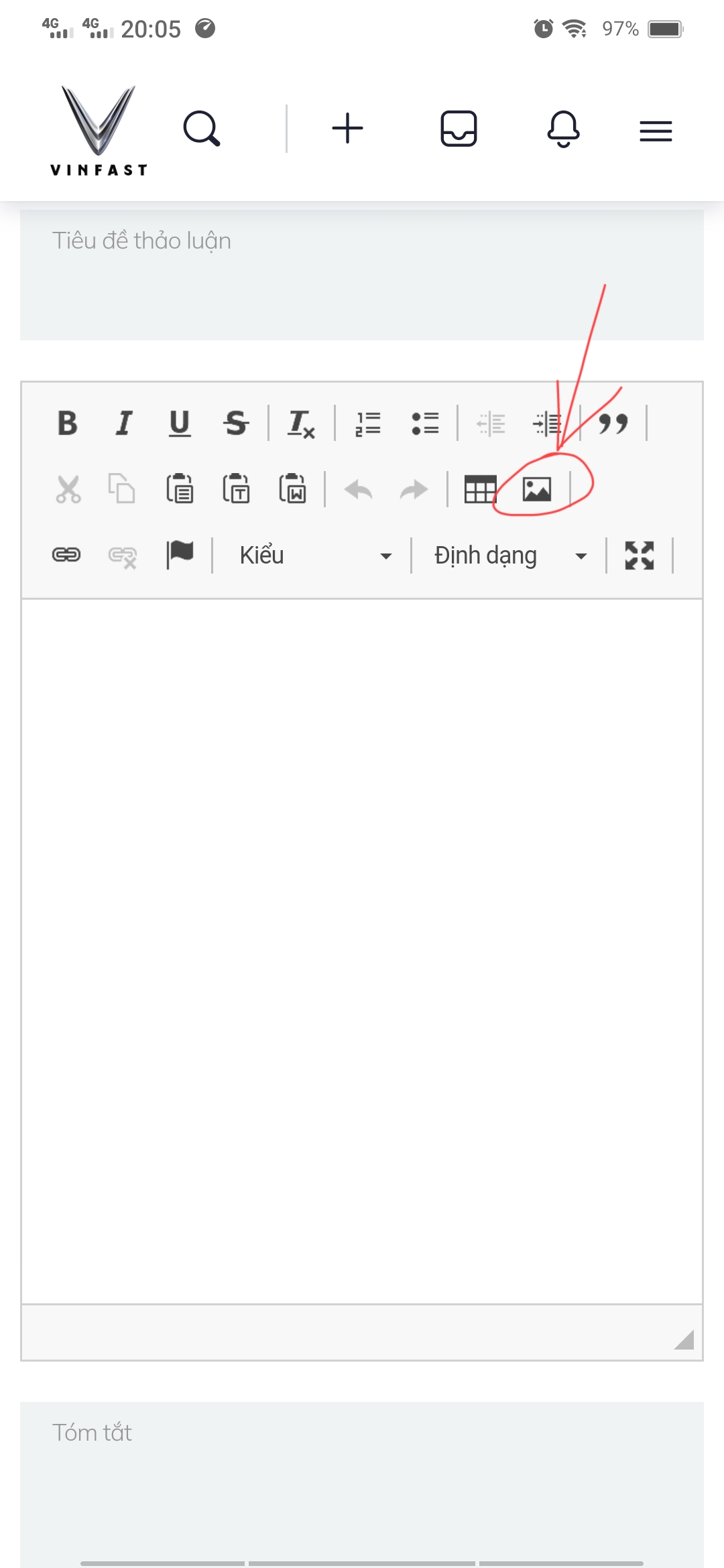Paste from Word icon
Screen dimensions: 724x1568
click(292, 488)
